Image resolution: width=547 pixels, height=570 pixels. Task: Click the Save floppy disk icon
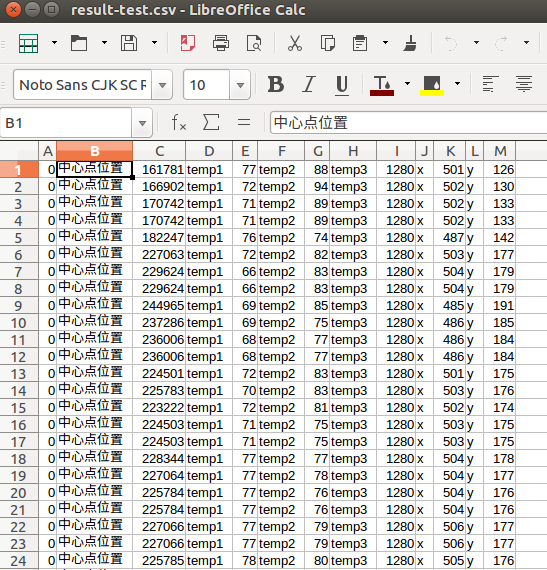(129, 43)
